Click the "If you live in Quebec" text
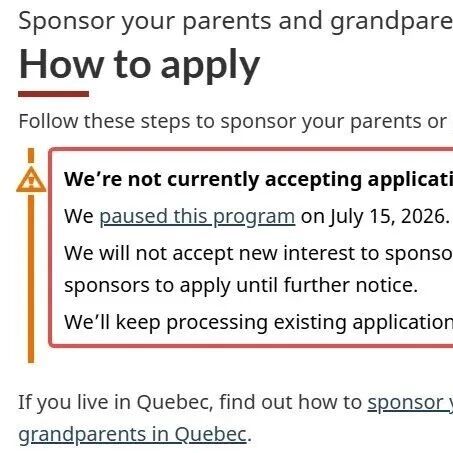 coord(115,402)
